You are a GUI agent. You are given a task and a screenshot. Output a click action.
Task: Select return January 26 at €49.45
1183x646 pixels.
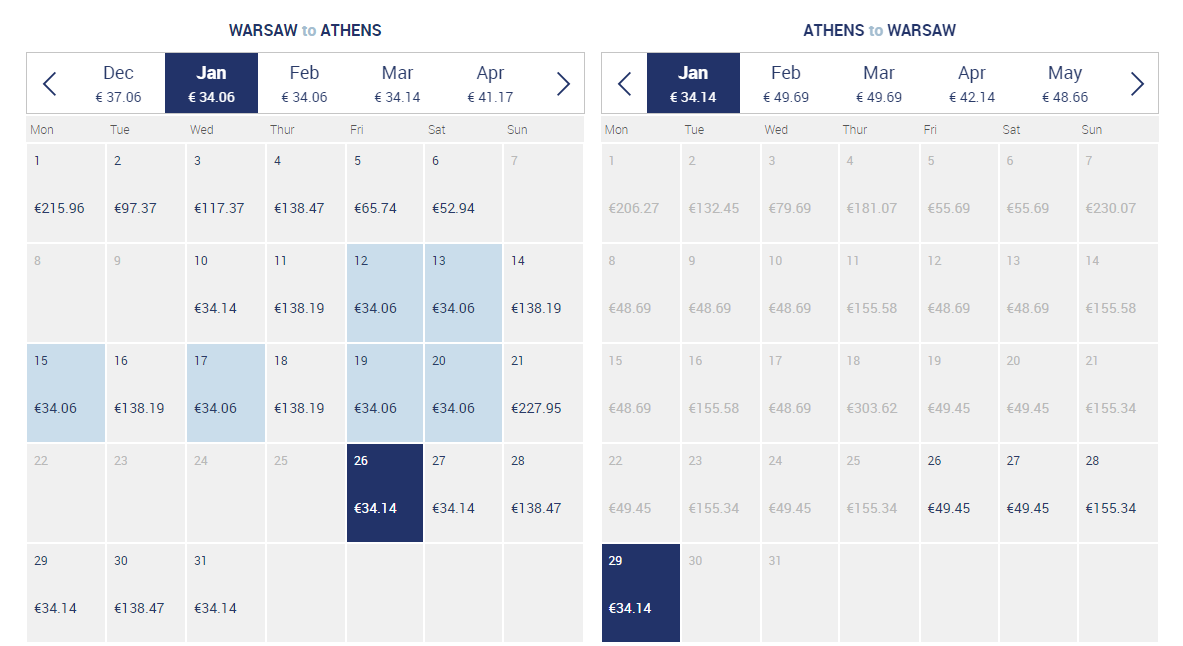(x=959, y=493)
